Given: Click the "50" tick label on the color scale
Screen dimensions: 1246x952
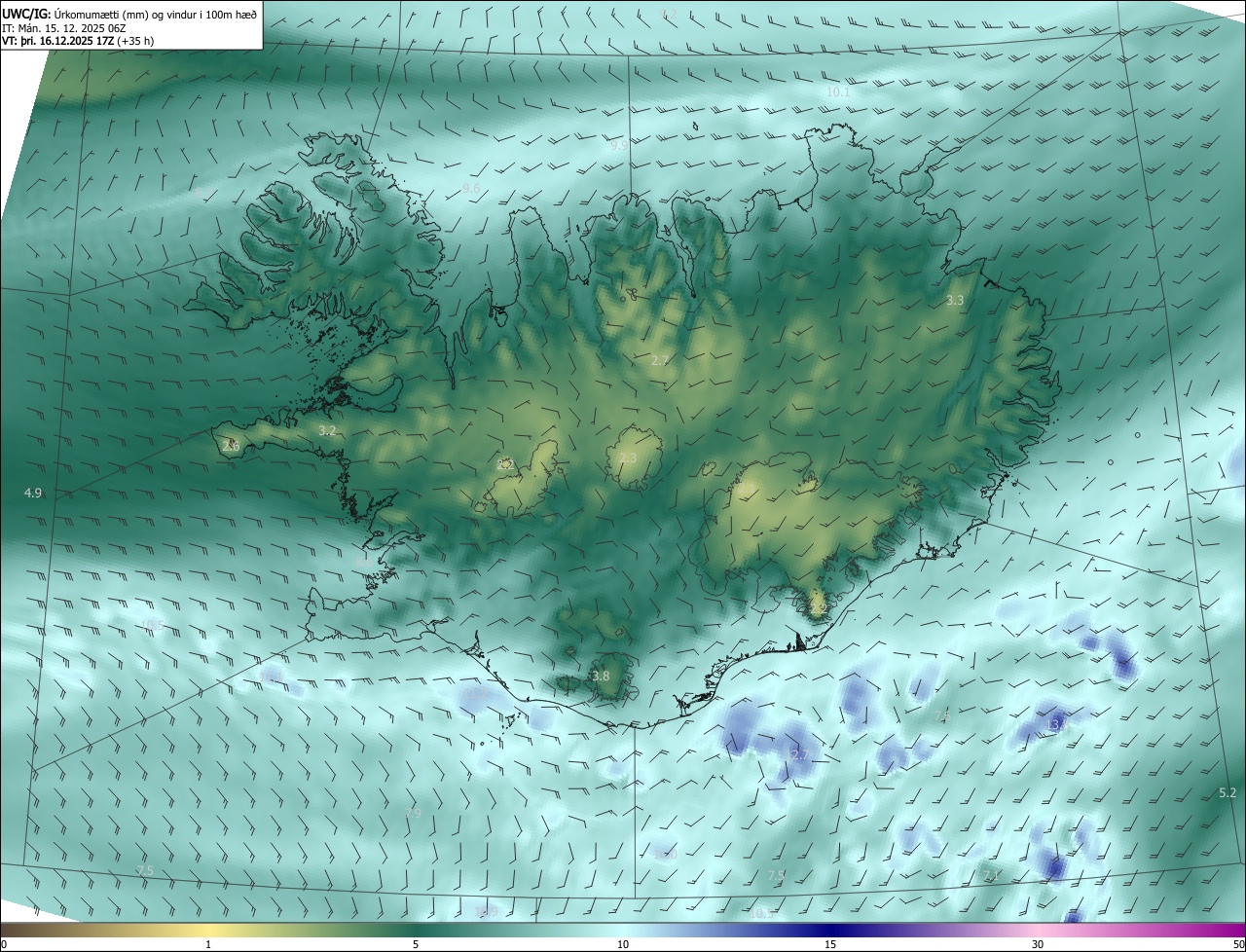Looking at the screenshot, I should click(x=1238, y=944).
